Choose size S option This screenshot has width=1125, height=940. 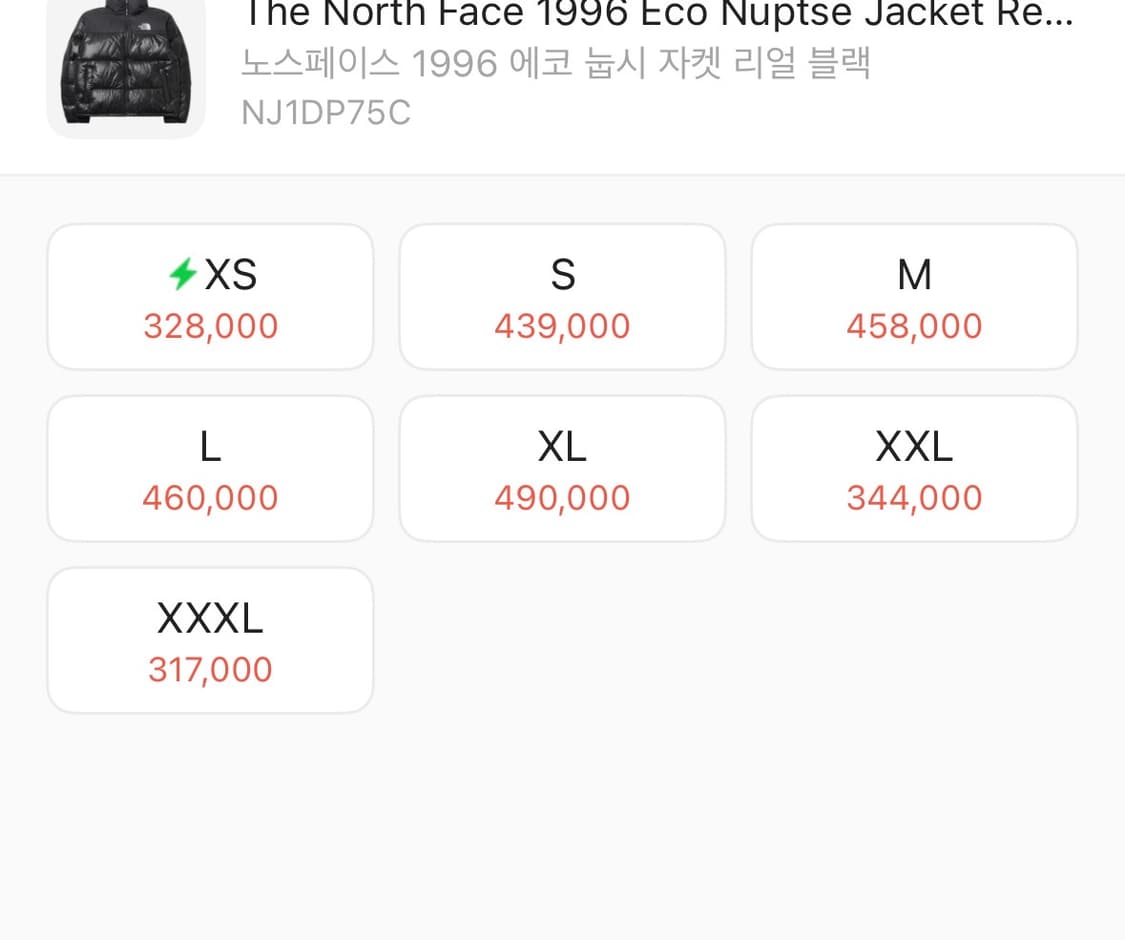pyautogui.click(x=562, y=297)
